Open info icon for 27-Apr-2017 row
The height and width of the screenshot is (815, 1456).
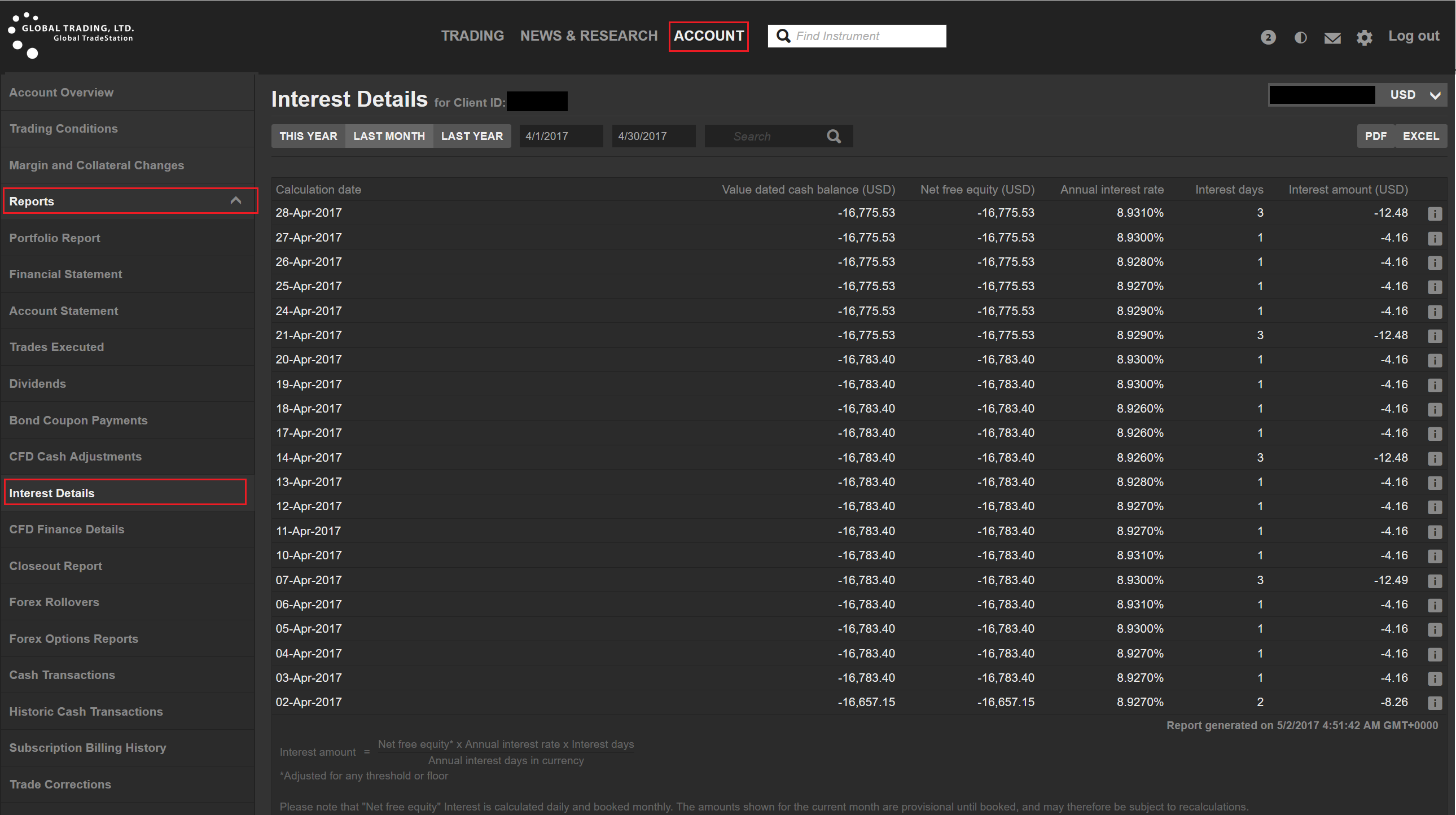click(x=1435, y=238)
